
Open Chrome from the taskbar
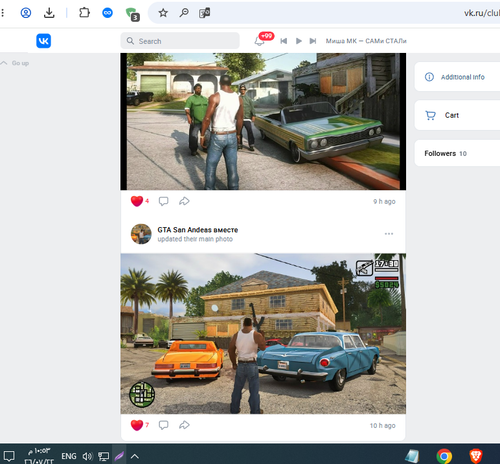(x=444, y=456)
